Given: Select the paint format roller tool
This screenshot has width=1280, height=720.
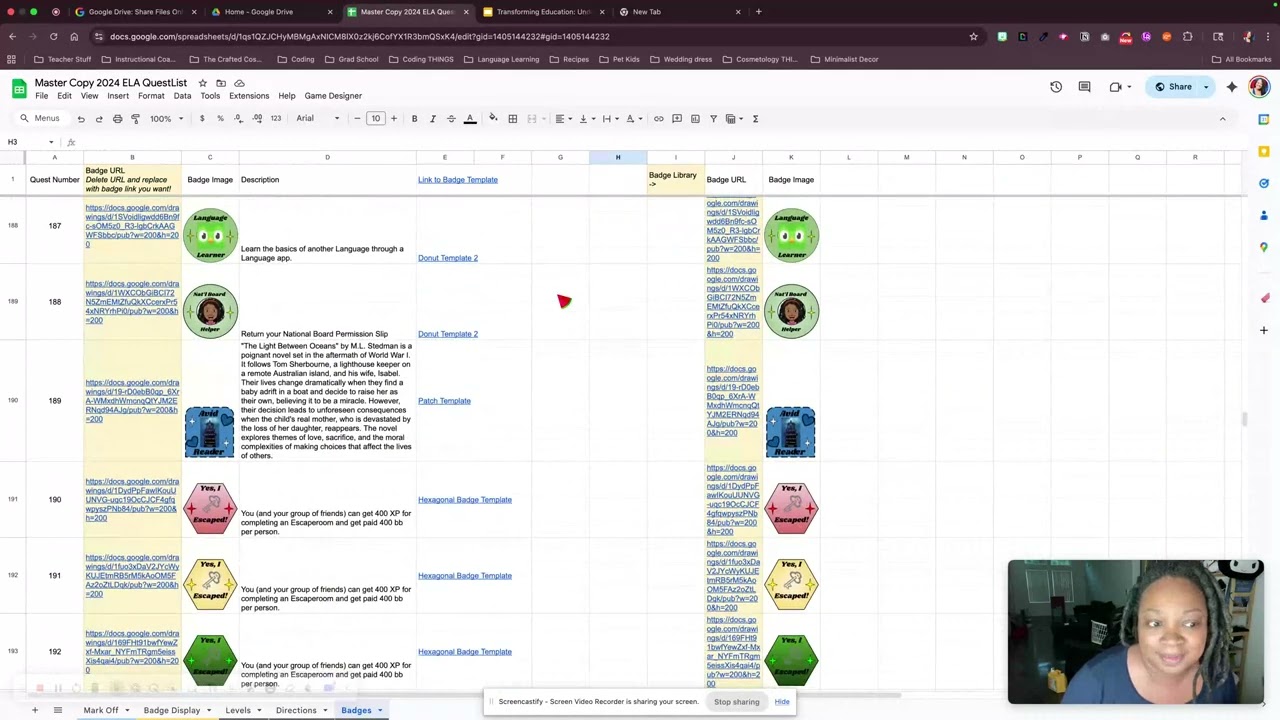Looking at the screenshot, I should click(135, 118).
